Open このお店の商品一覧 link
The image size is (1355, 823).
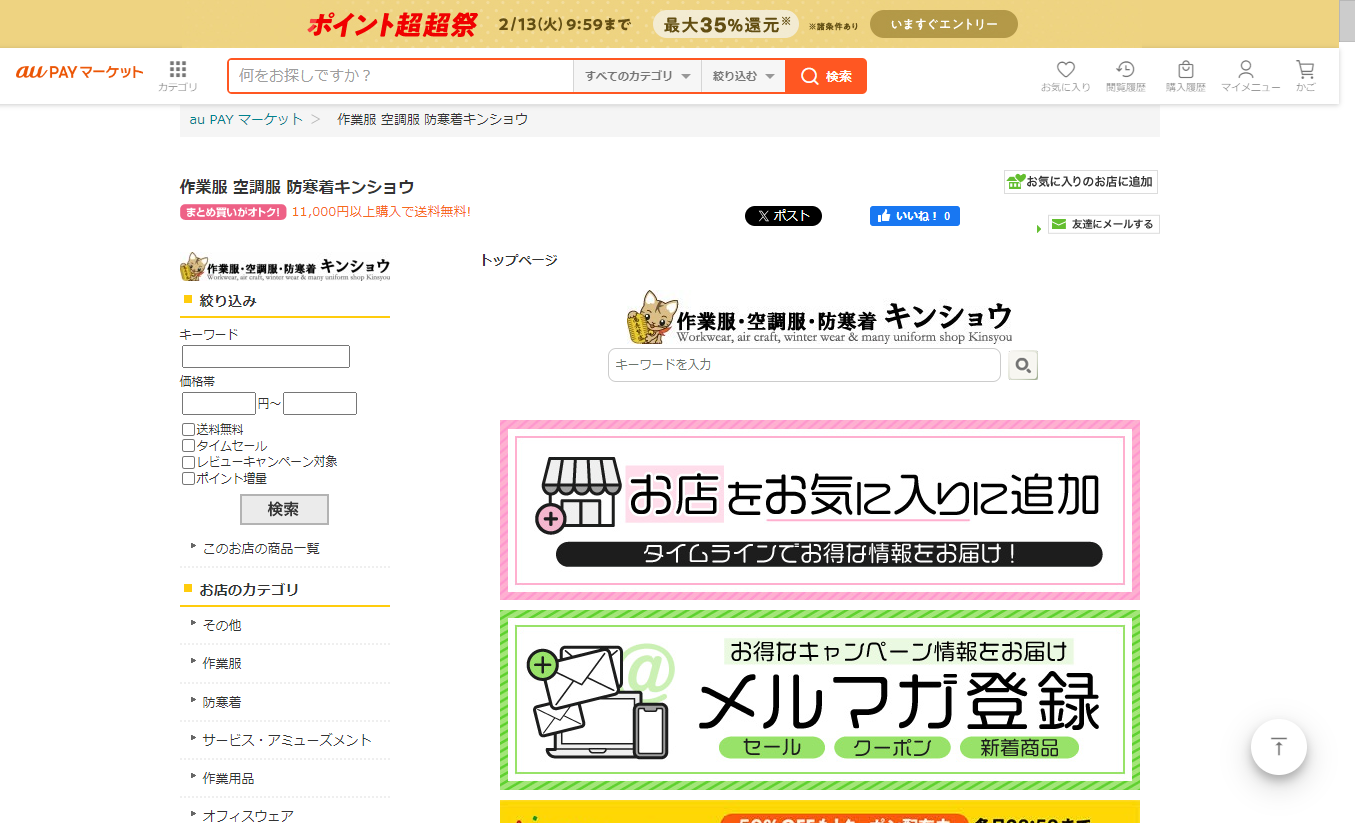coord(261,549)
